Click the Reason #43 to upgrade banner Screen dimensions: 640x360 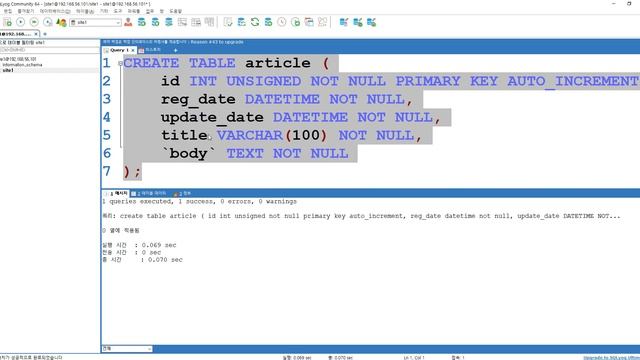[217, 42]
